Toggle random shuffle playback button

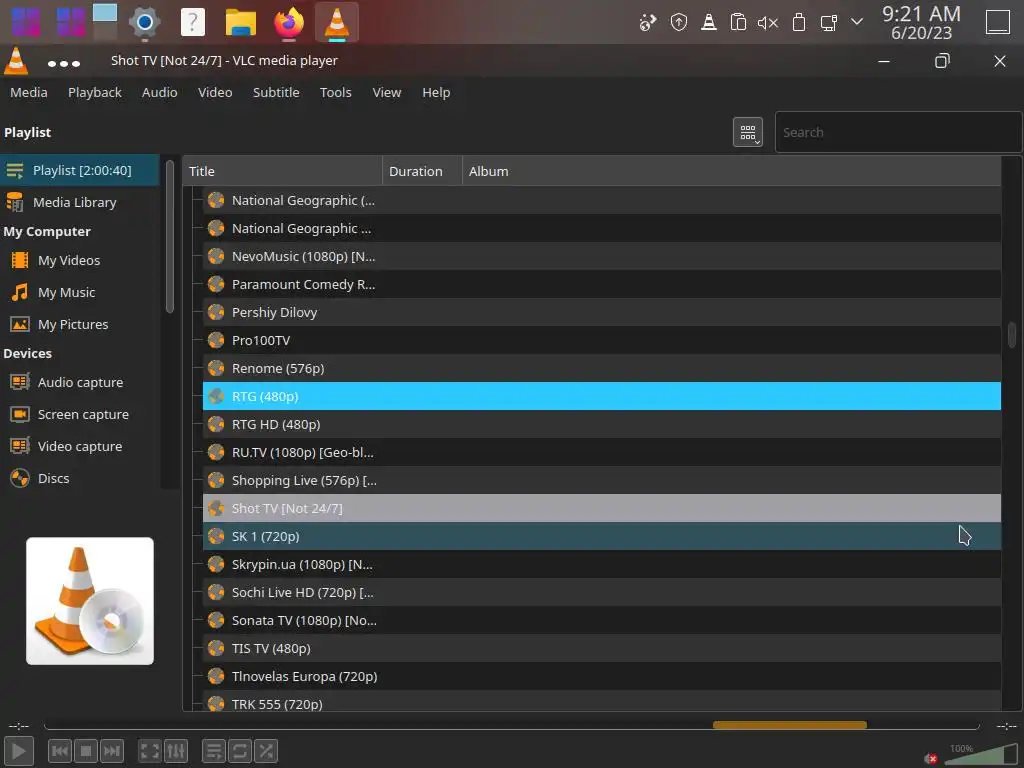pos(266,751)
